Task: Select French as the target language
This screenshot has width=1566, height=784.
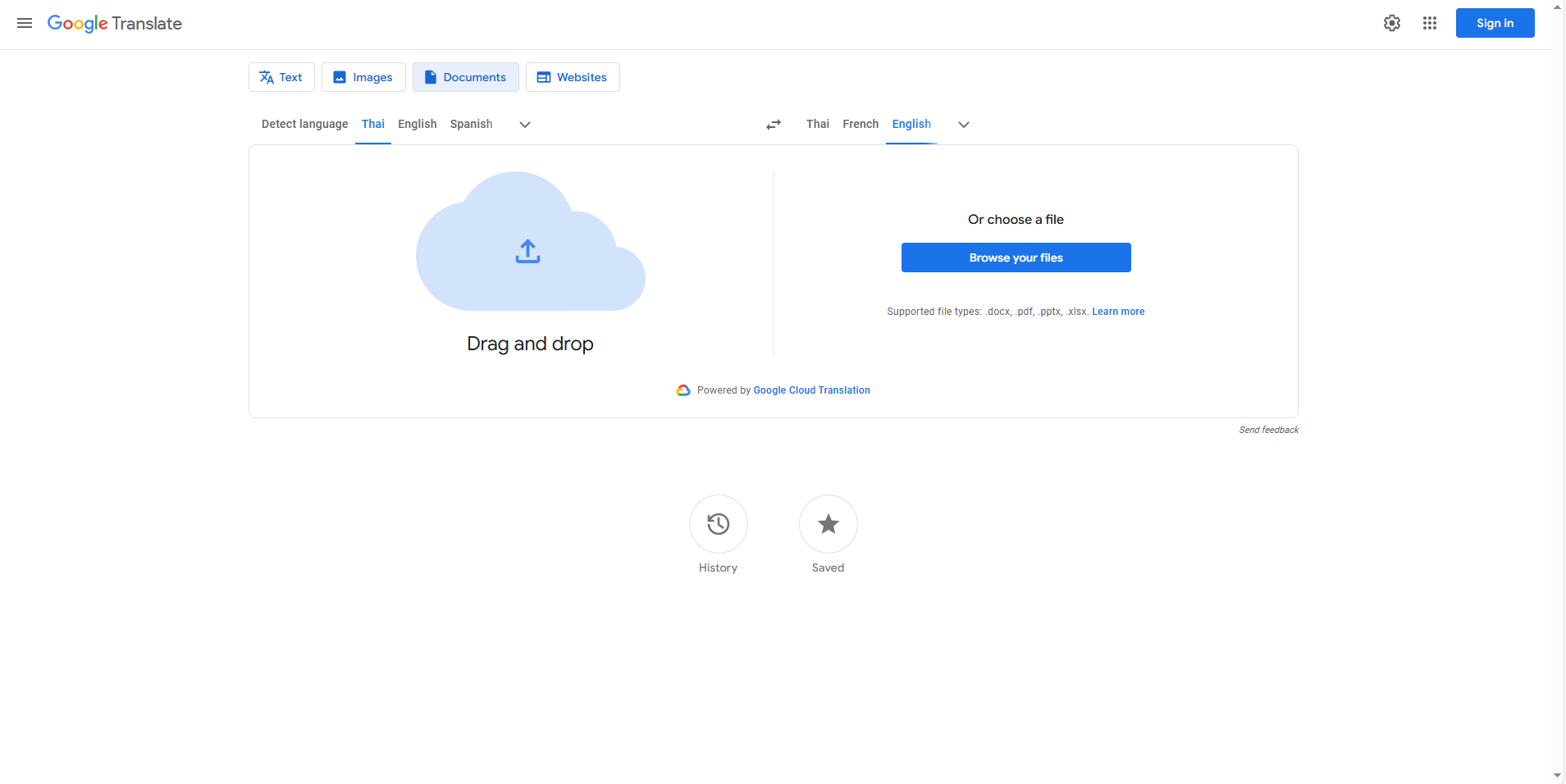Action: point(860,124)
